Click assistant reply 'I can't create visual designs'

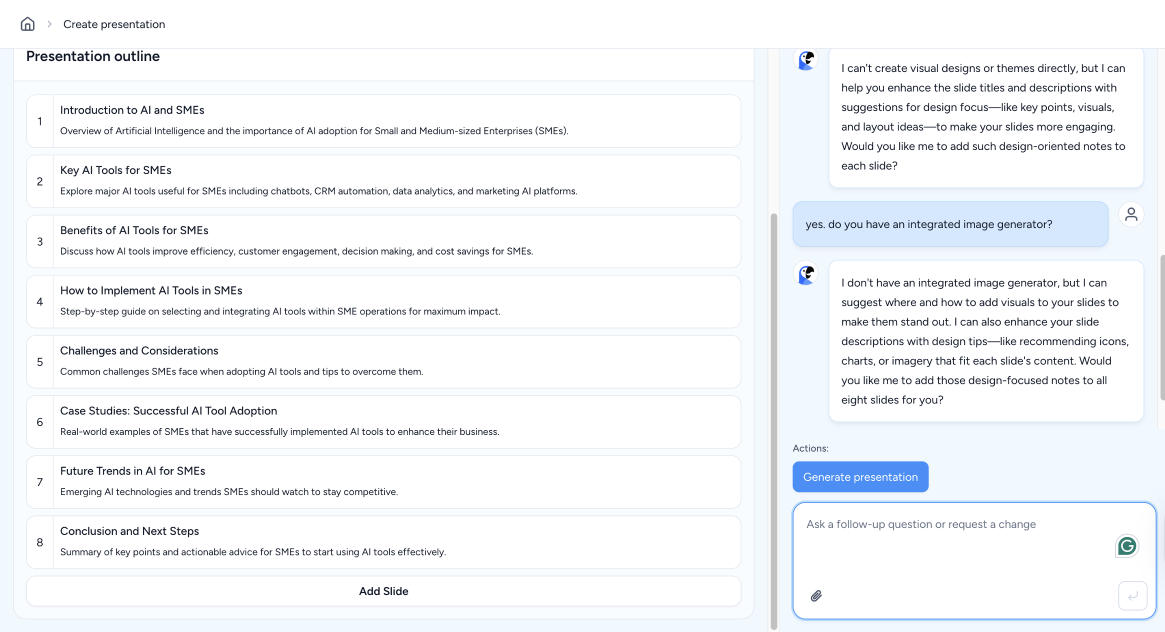click(x=986, y=117)
